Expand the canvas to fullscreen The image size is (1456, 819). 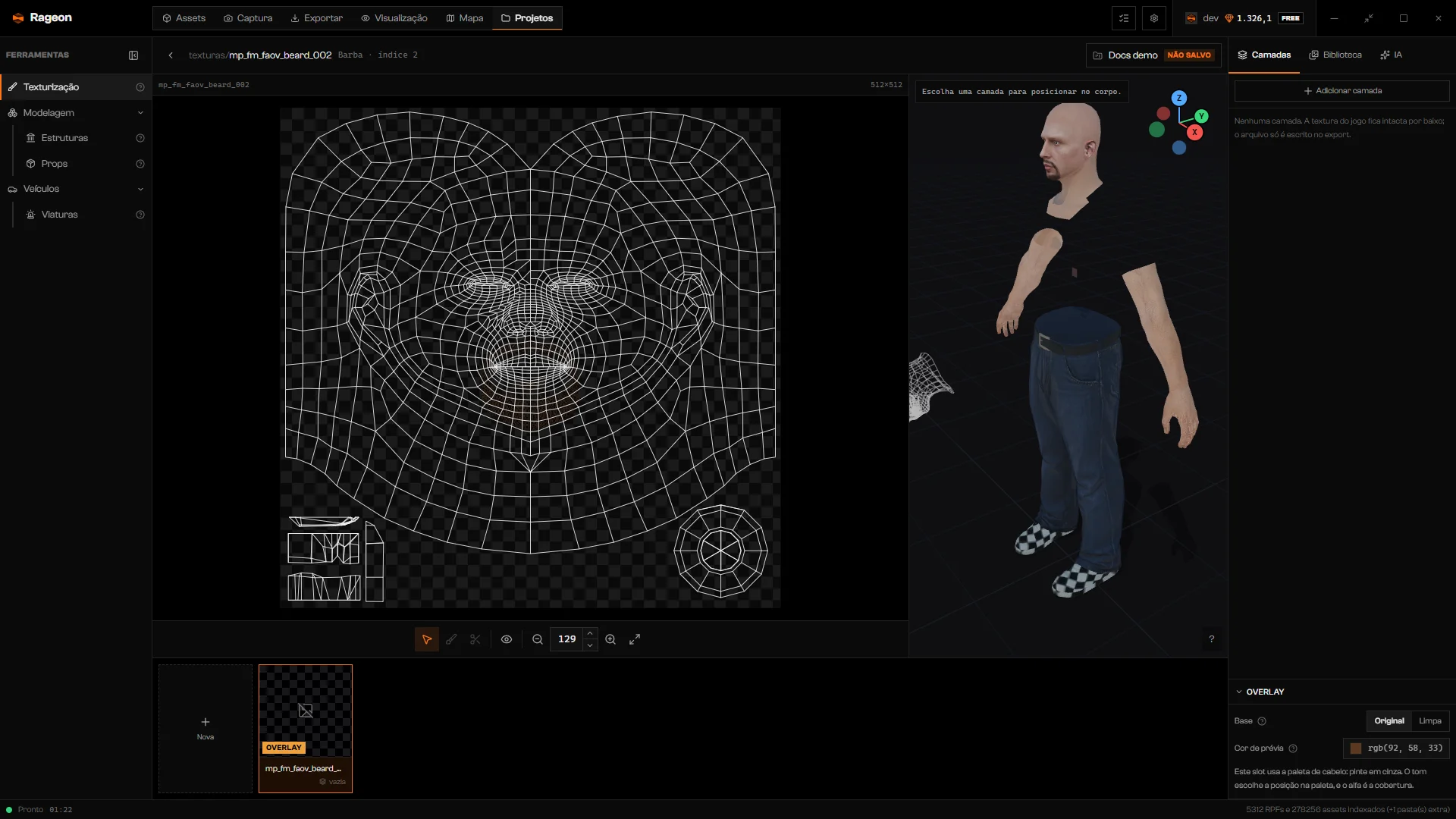click(x=635, y=639)
